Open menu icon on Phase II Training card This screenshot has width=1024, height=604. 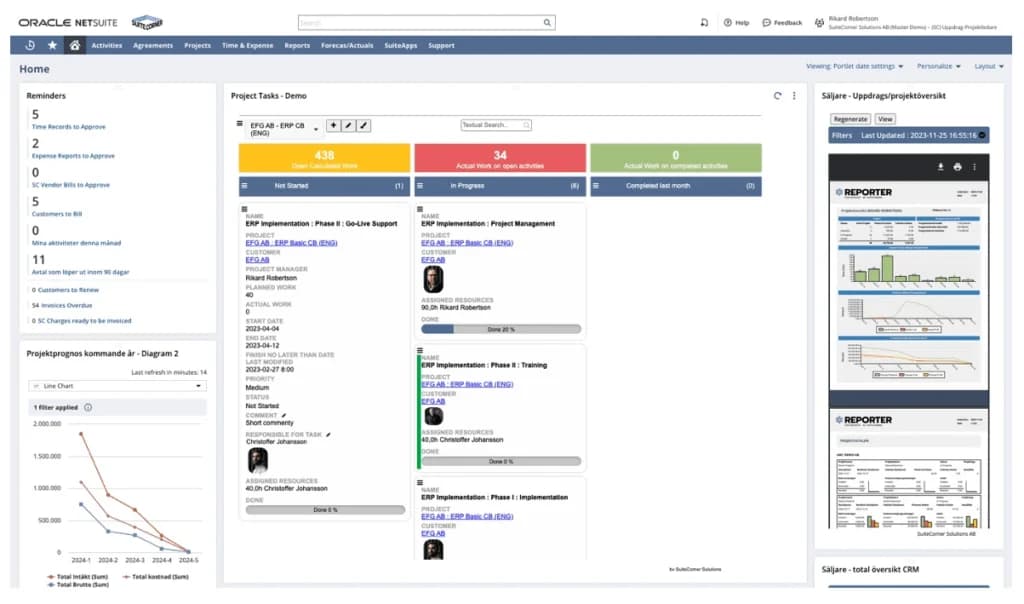420,351
